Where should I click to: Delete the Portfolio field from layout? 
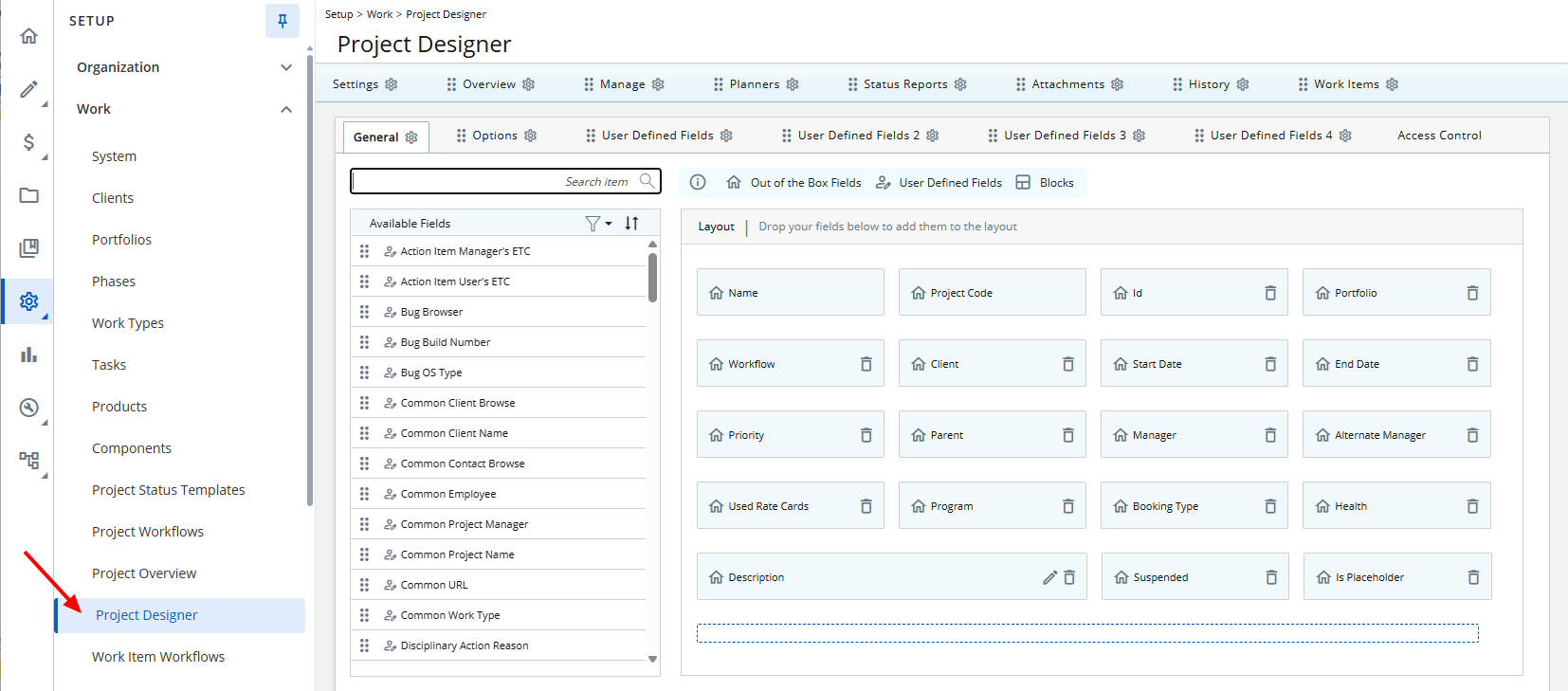1472,293
